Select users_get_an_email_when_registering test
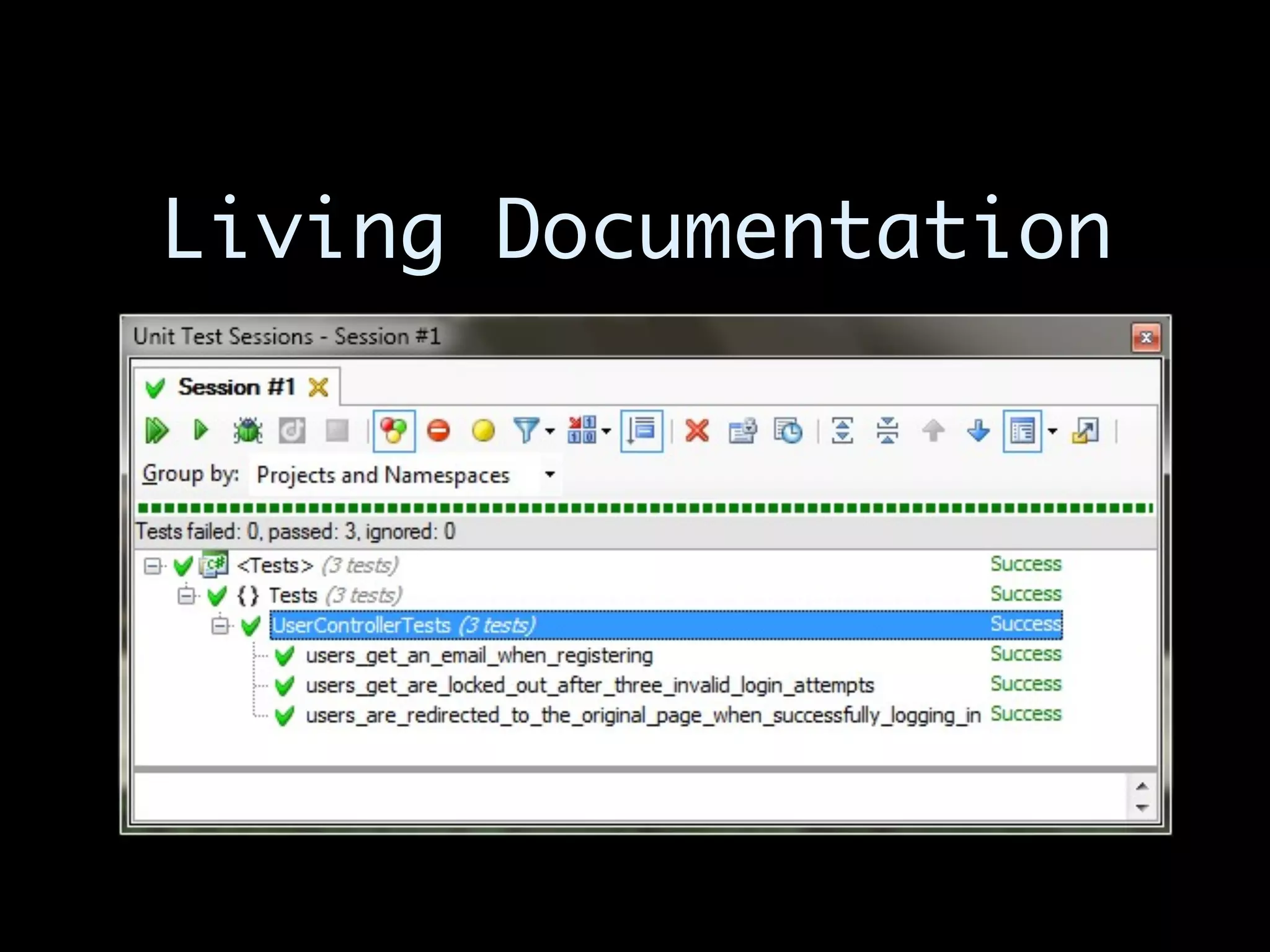 [x=479, y=656]
